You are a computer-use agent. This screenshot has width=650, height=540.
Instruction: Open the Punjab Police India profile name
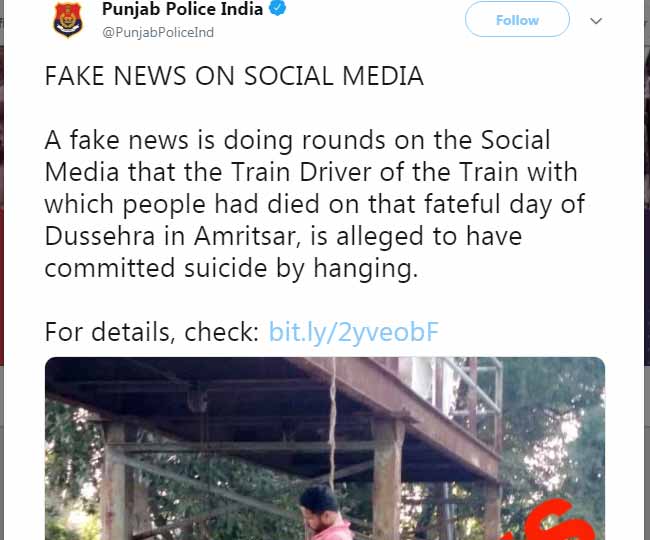point(182,11)
